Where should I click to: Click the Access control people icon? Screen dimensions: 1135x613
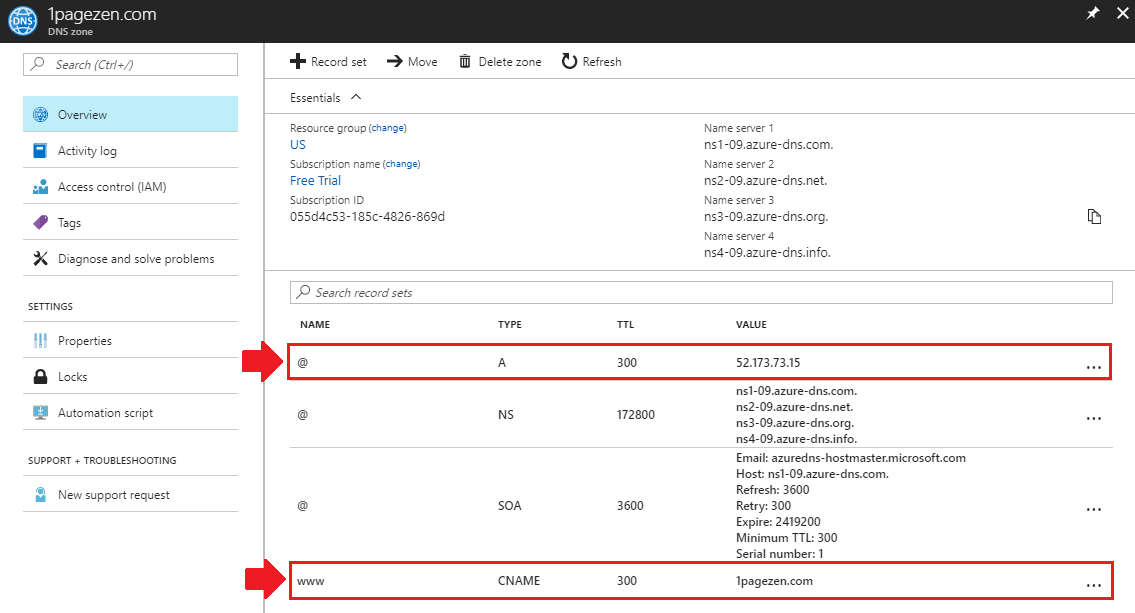coord(41,187)
